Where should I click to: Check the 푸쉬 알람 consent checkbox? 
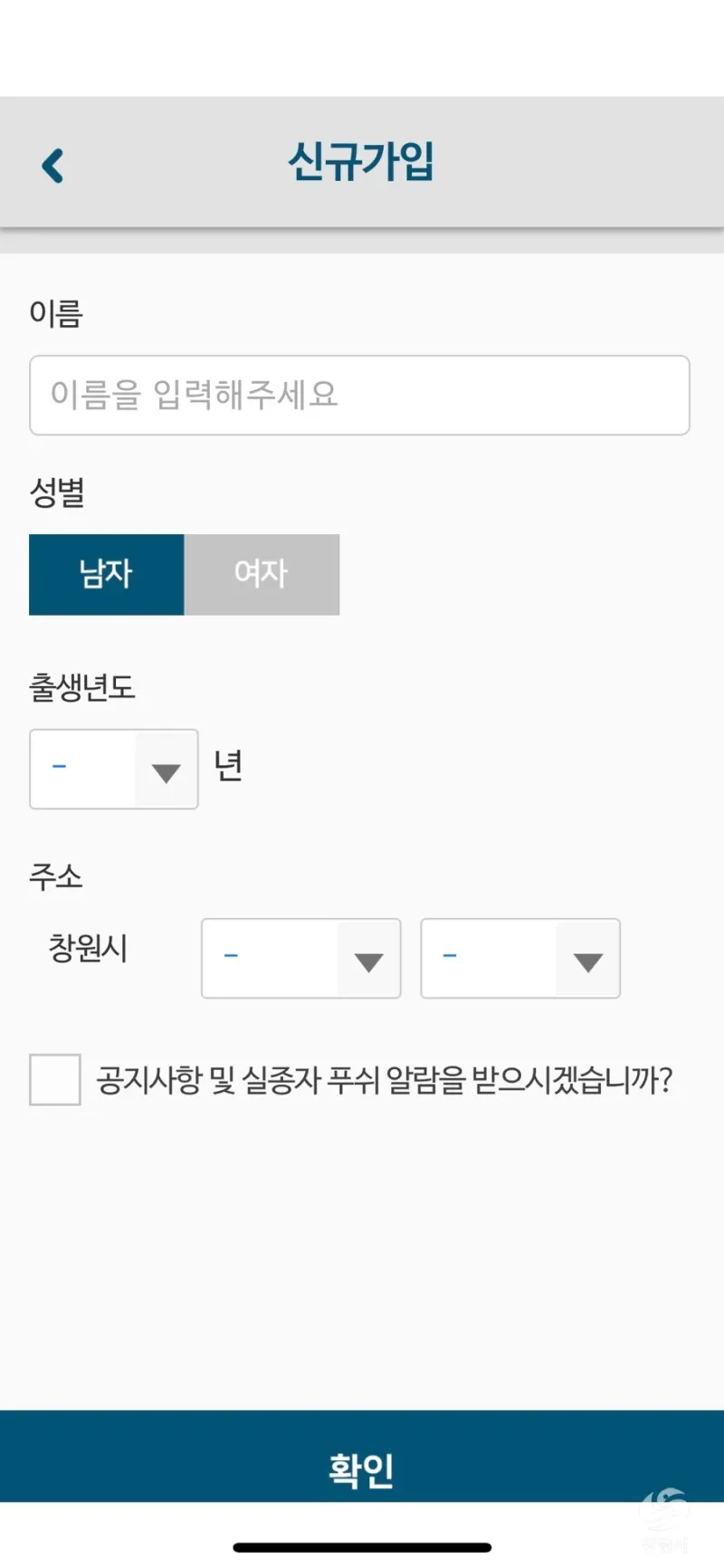click(x=55, y=1079)
